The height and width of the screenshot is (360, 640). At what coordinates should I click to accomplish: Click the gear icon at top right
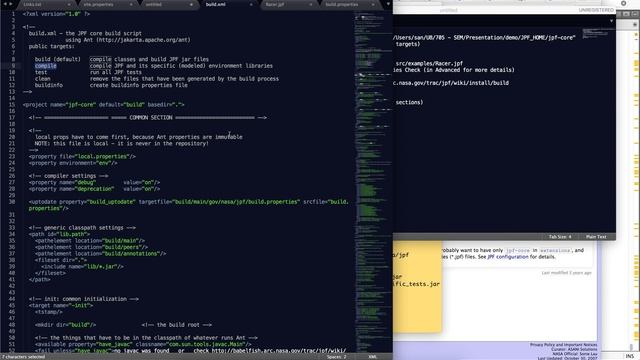[x=623, y=3]
